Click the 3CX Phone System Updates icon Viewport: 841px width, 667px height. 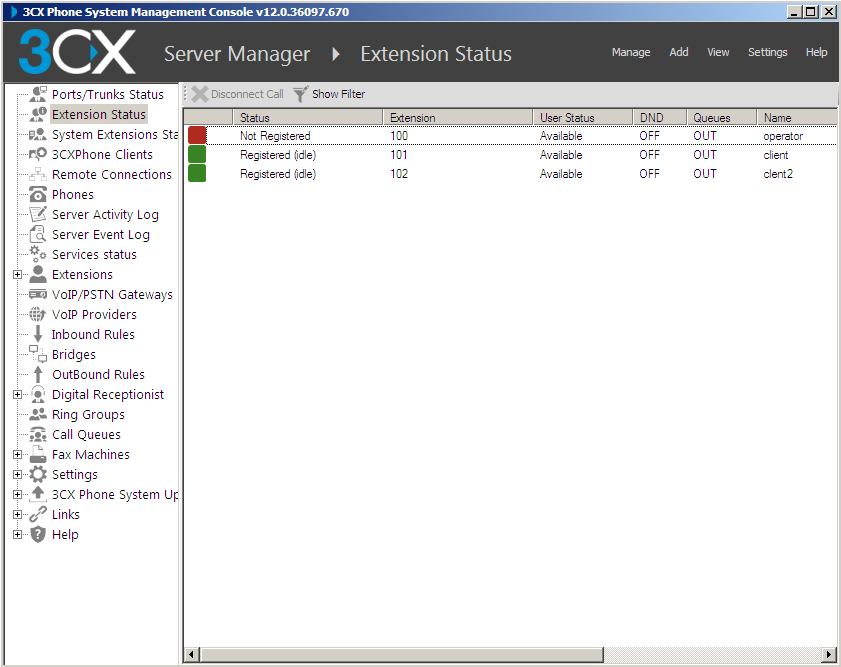(x=38, y=494)
